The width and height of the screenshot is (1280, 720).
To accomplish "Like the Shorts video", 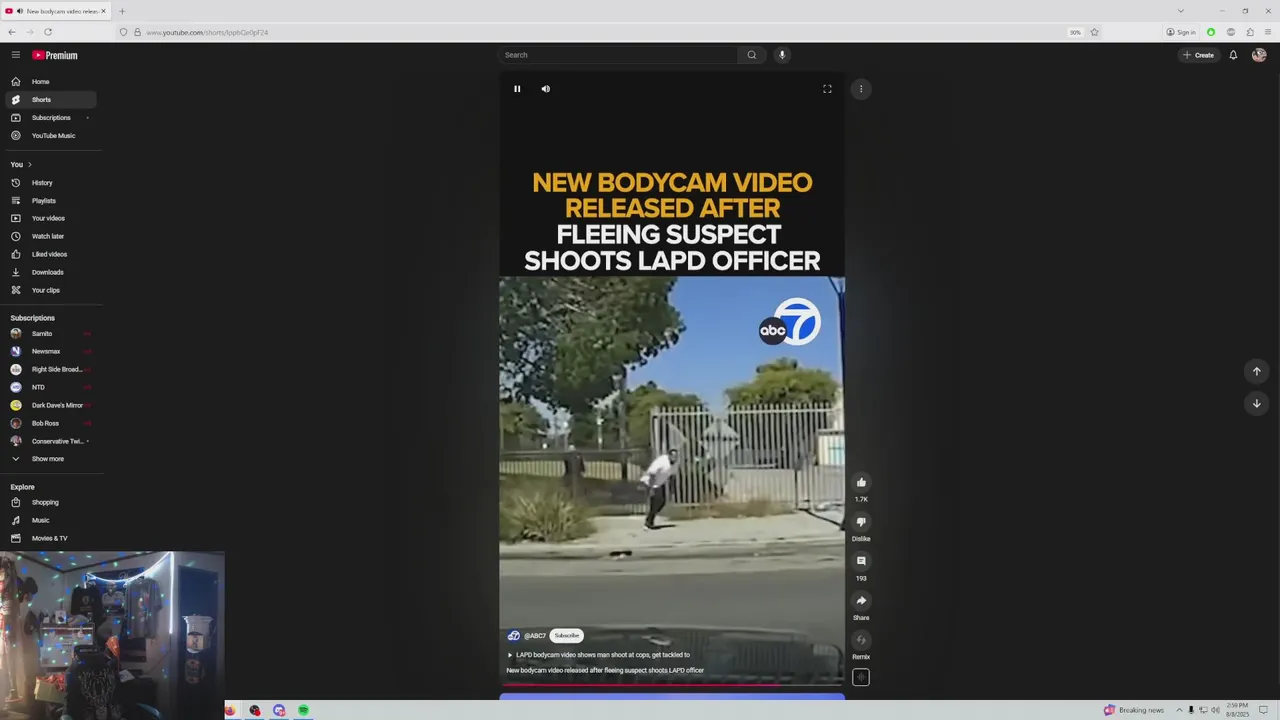I will click(x=861, y=482).
